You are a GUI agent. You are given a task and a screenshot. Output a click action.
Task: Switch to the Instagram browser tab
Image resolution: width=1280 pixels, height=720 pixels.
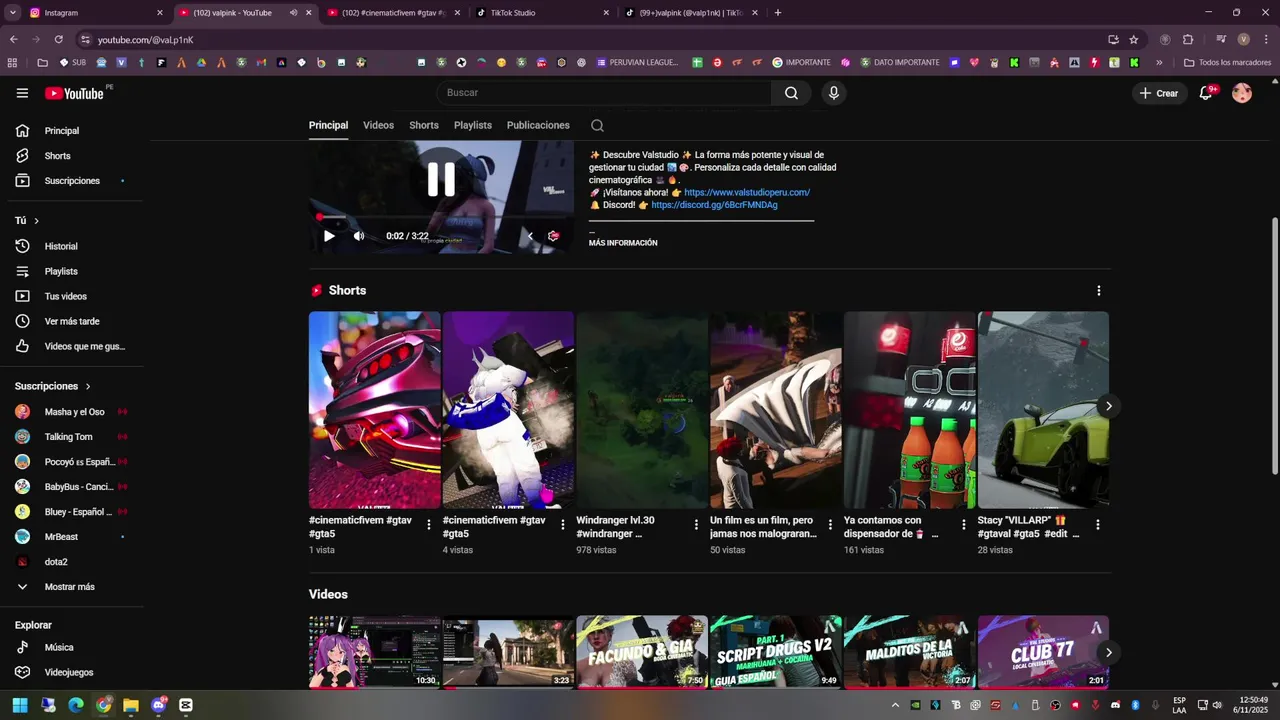point(94,13)
